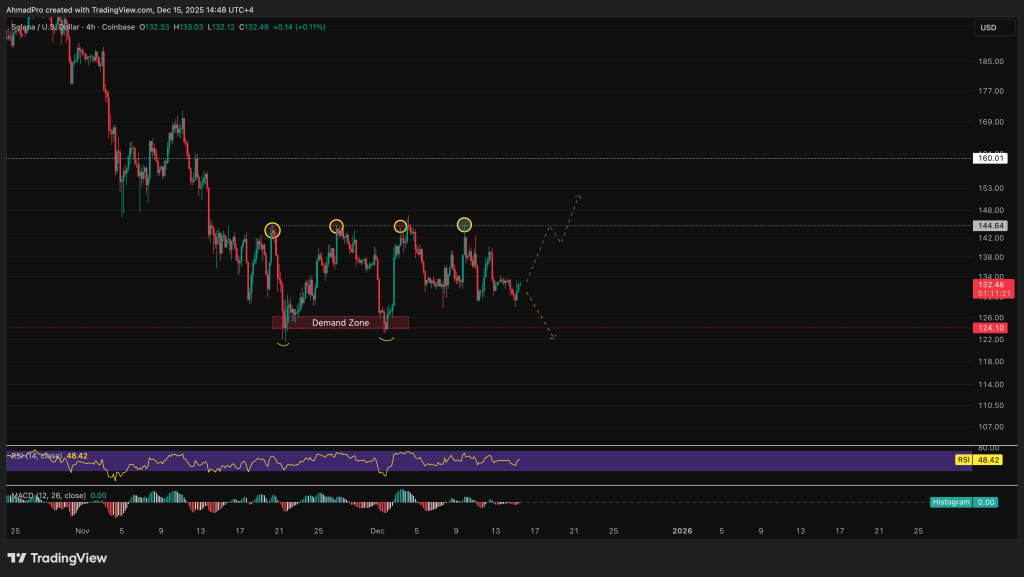Click the MACD indicator legend label

coord(46,495)
